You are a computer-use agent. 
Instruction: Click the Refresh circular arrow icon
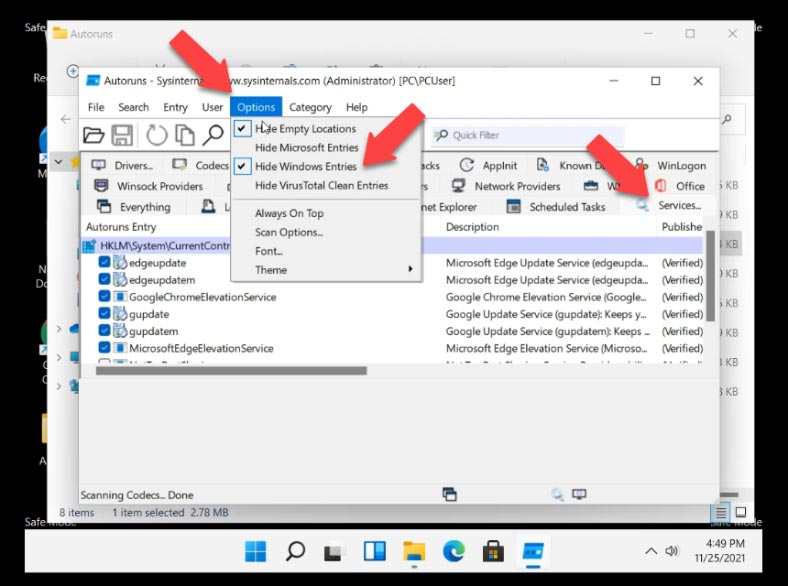pos(156,135)
